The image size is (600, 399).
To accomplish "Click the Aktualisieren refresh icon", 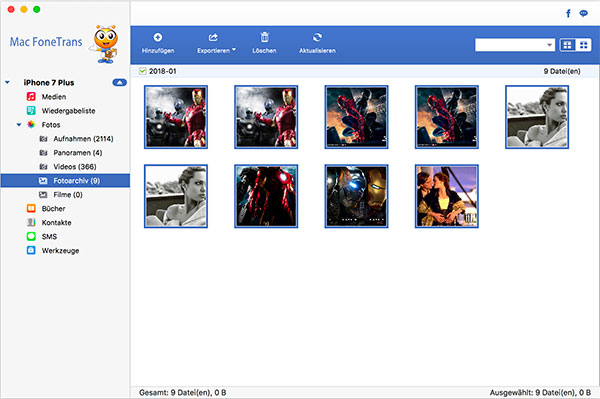I will point(317,37).
